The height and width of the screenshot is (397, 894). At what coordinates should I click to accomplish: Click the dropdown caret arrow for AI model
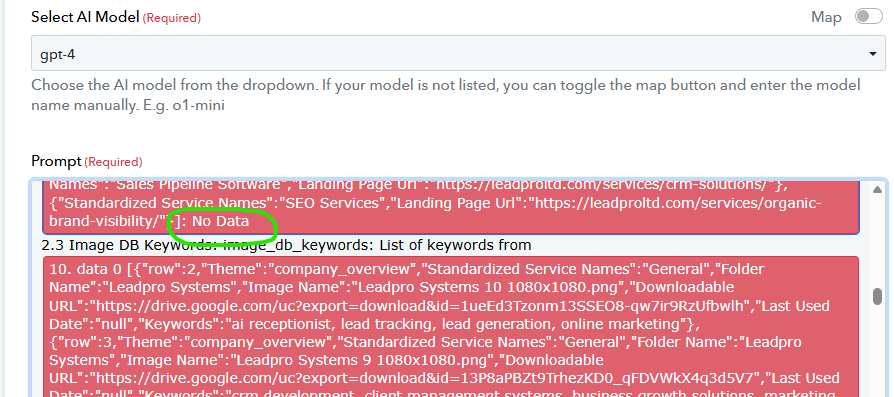872,54
